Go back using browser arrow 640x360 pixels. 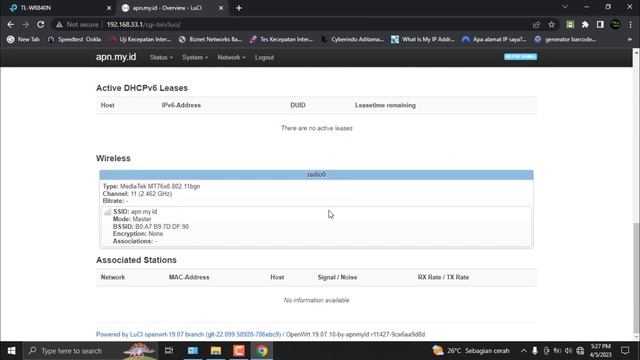click(x=11, y=24)
